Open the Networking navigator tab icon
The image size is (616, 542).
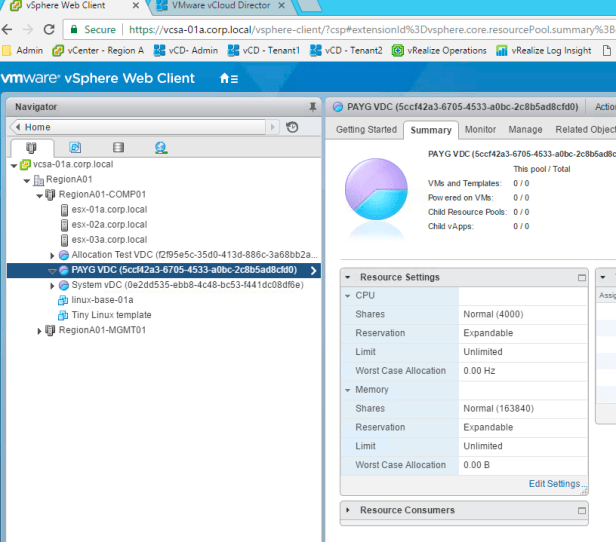tap(161, 148)
